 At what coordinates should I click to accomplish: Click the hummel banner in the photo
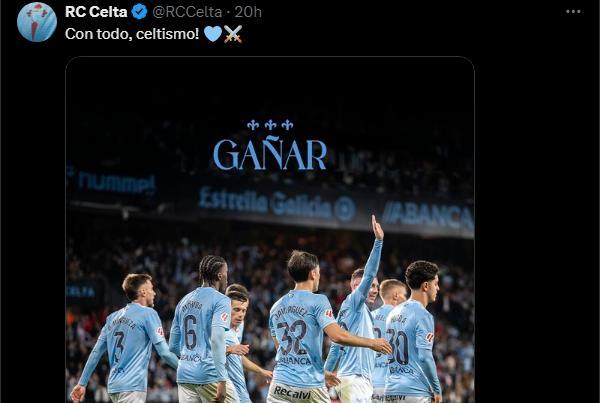116,183
